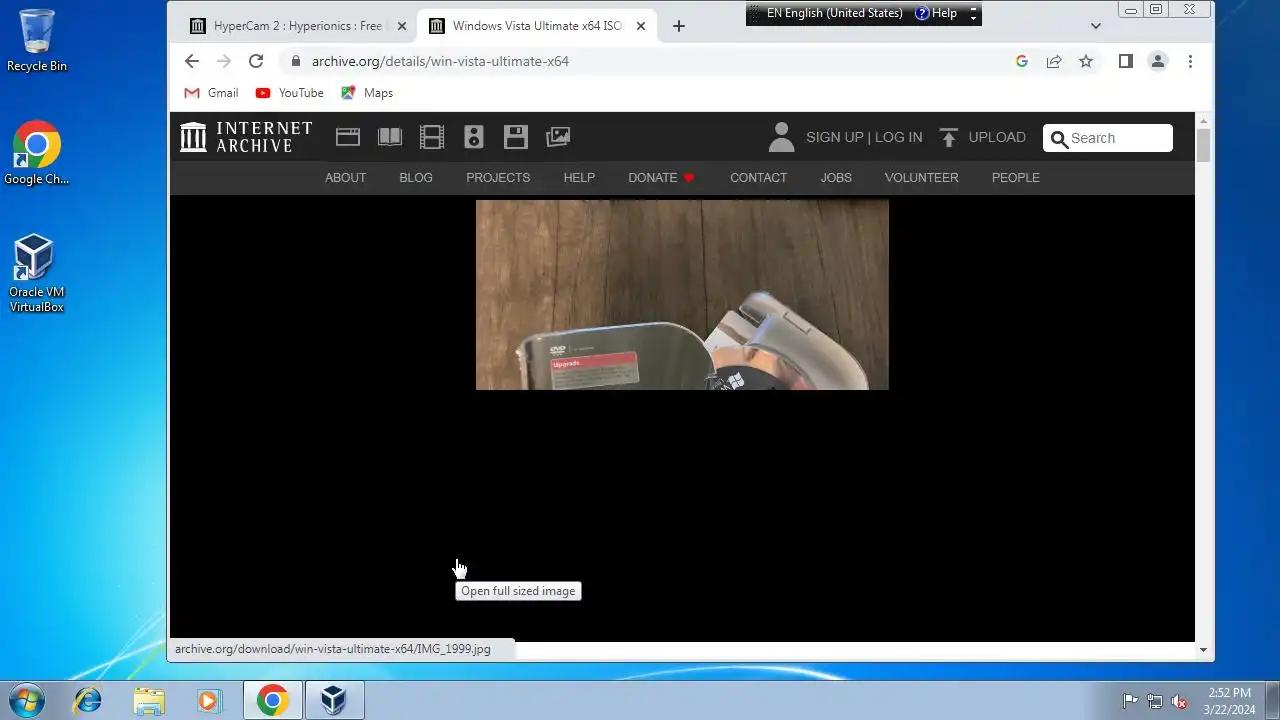Click the user avatar icon

coord(781,137)
